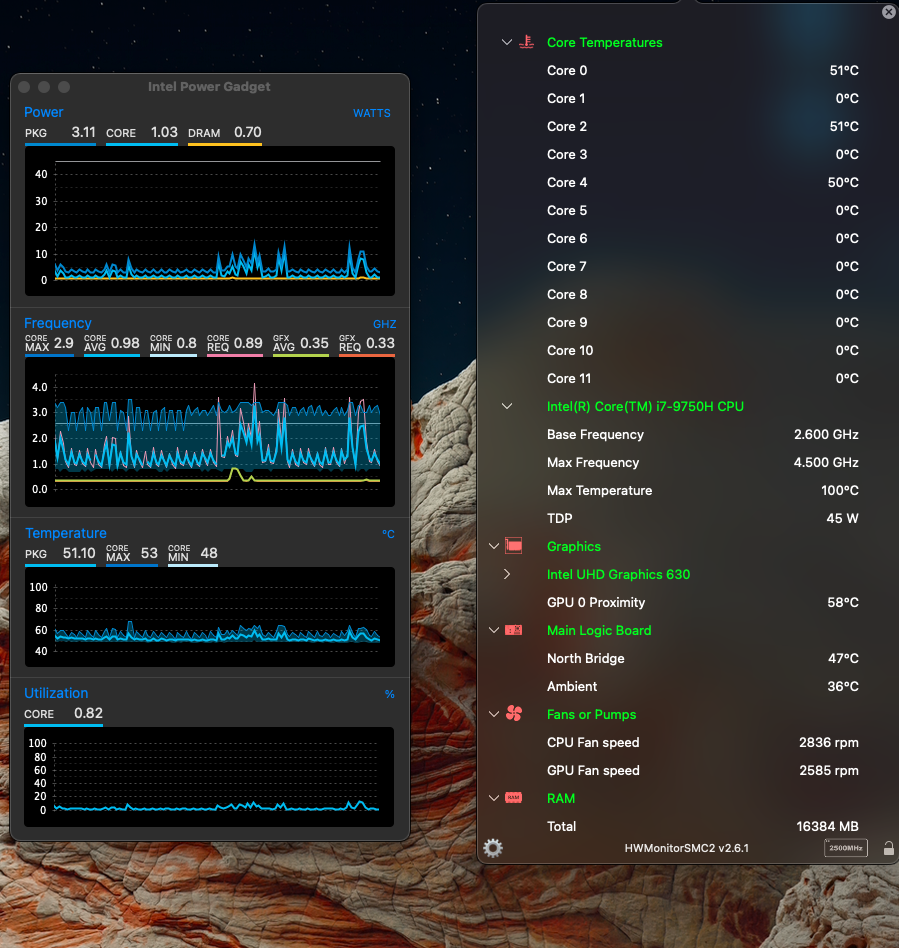Click the PKG temperature value 51.10
Screen dimensions: 899x948
pyautogui.click(x=79, y=553)
